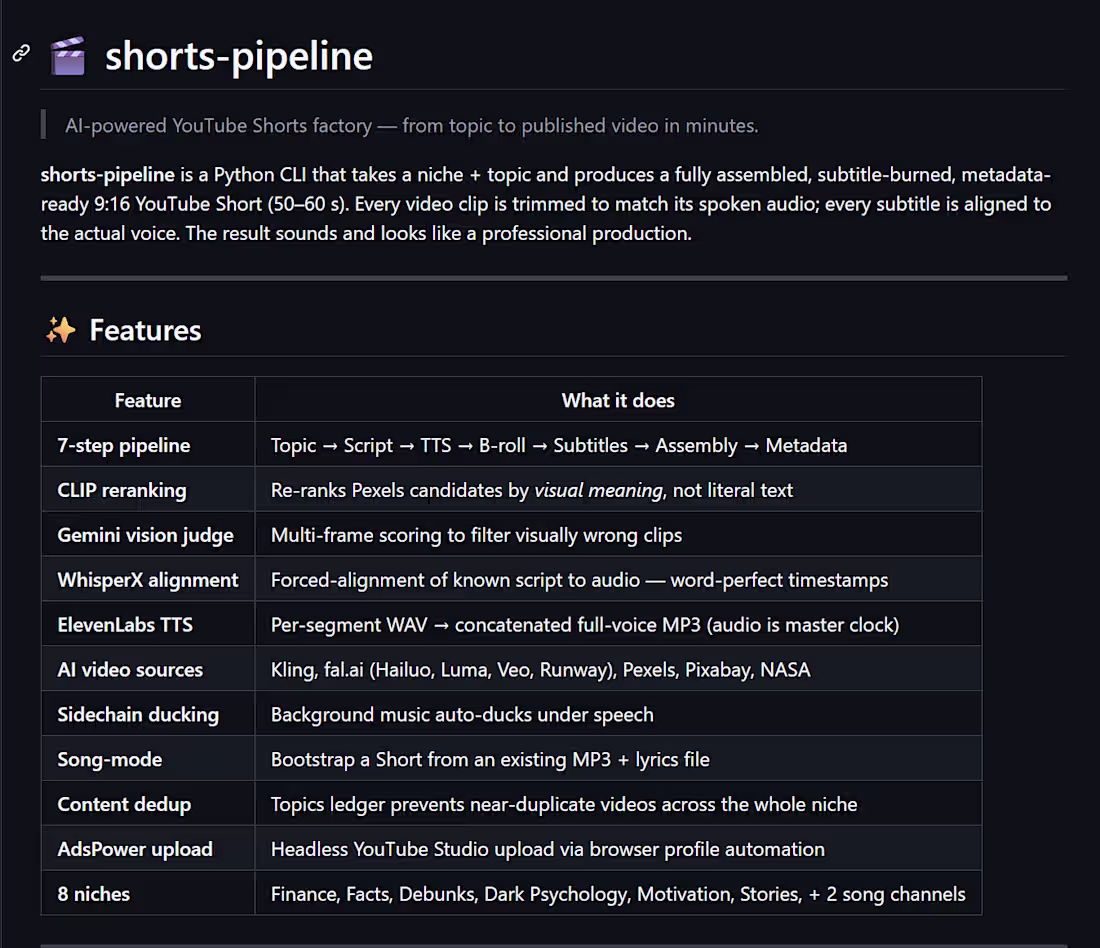Click the CLIP reranking feature cell
This screenshot has width=1100, height=948.
point(148,490)
